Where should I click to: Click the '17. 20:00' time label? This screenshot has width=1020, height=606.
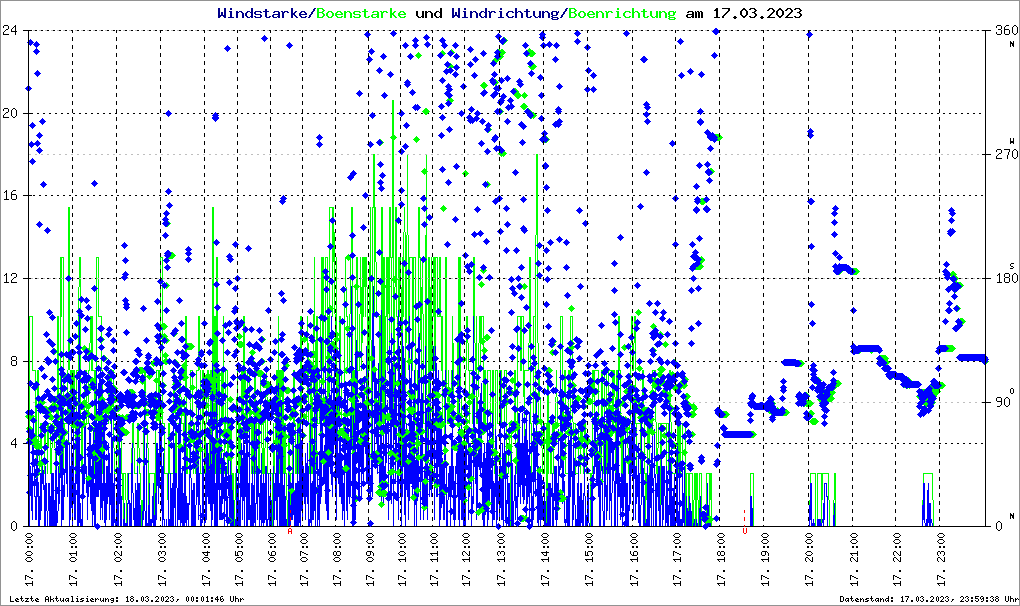pos(809,559)
